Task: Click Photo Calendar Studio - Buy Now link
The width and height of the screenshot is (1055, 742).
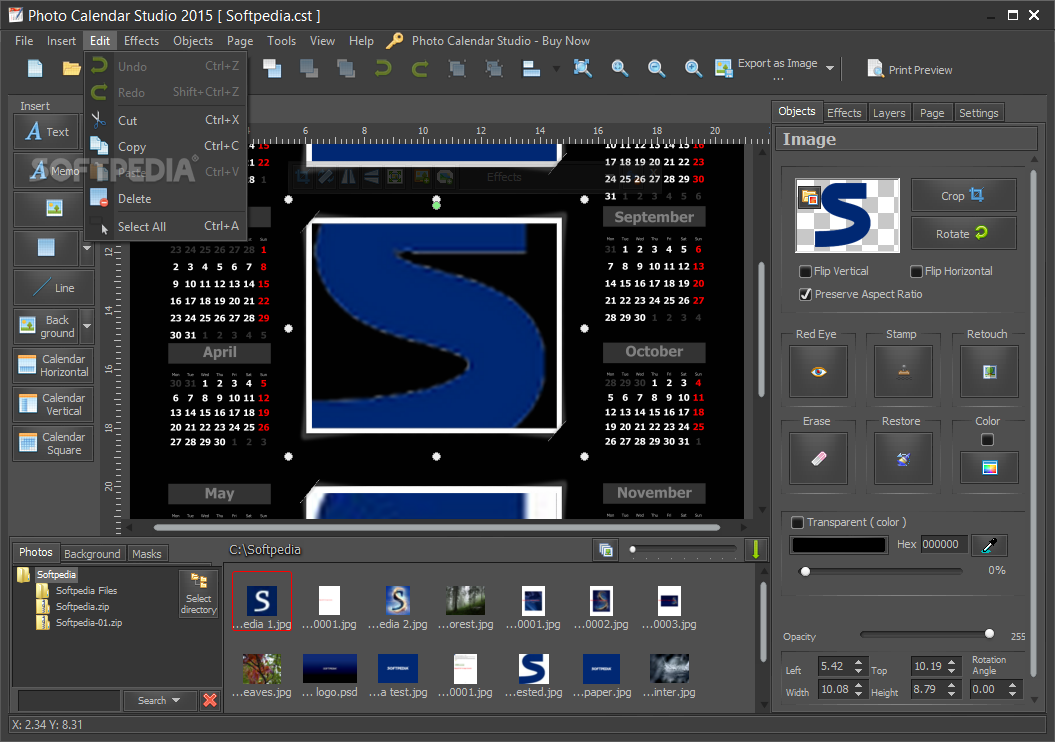Action: click(x=501, y=41)
